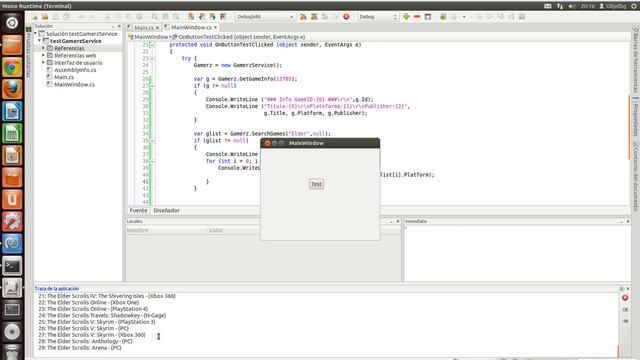Click the clear icon below Stop in output panel
Viewport: 640px width, 360px height.
click(625, 310)
